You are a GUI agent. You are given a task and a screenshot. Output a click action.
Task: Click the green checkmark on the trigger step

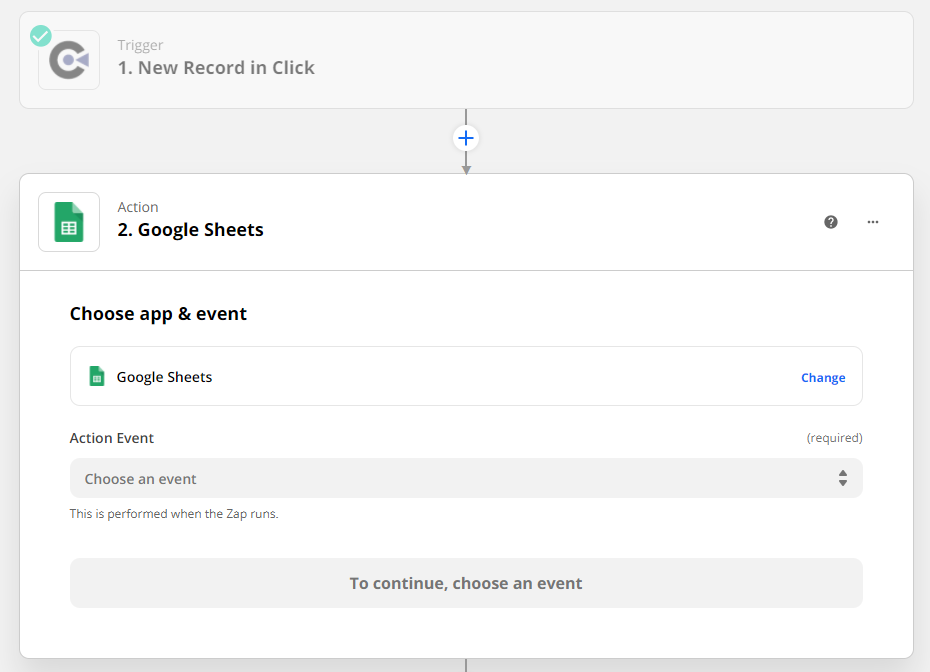41,36
